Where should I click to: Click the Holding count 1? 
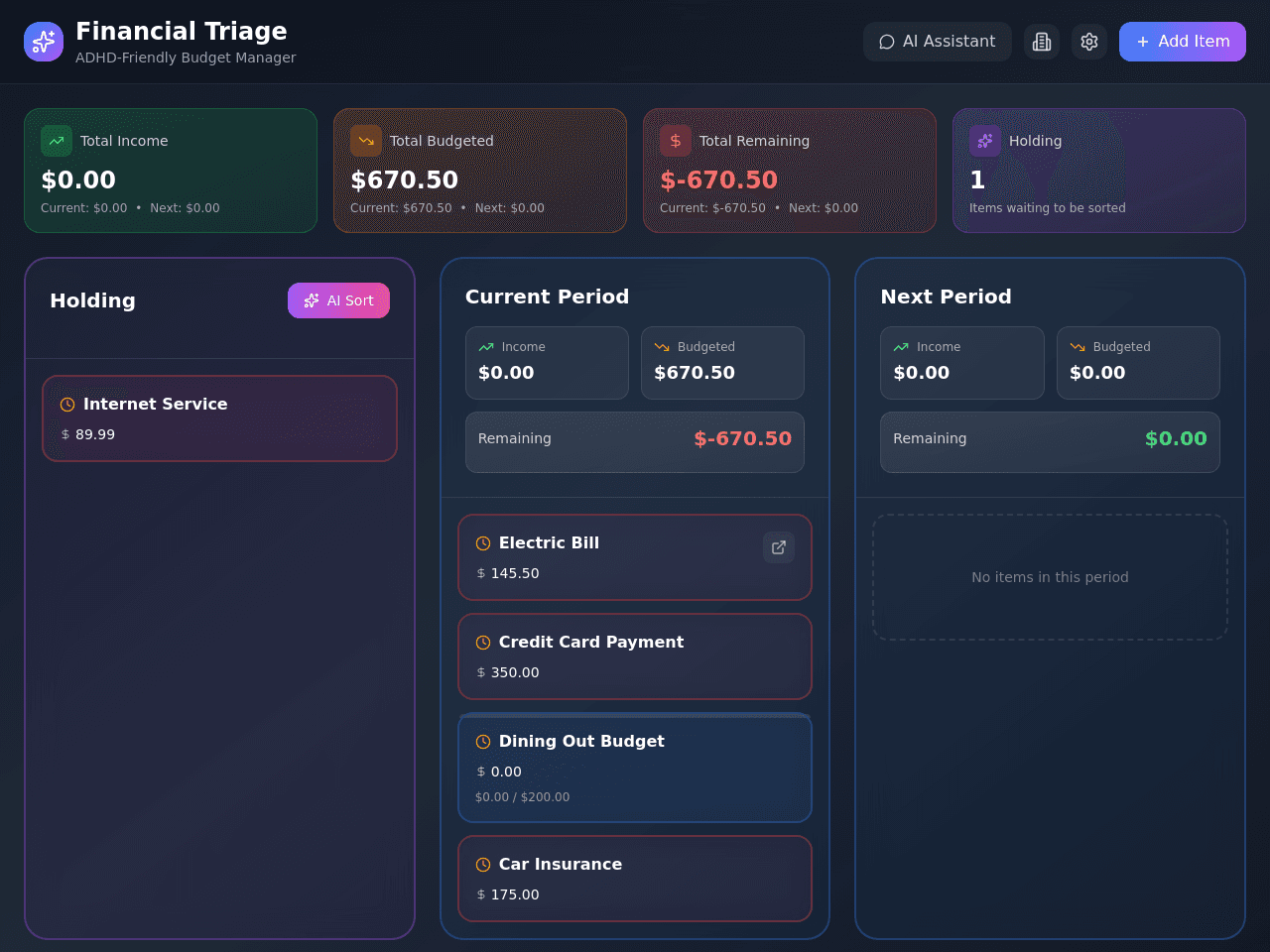[977, 179]
